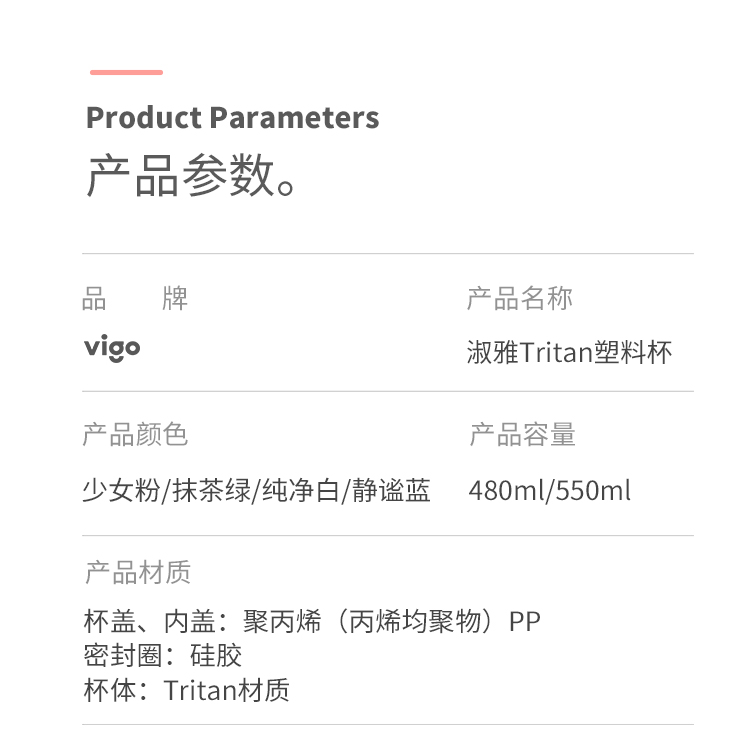The image size is (750, 731).
Task: Select the 淑雅Tritan塑料杯 product name
Action: tap(569, 352)
